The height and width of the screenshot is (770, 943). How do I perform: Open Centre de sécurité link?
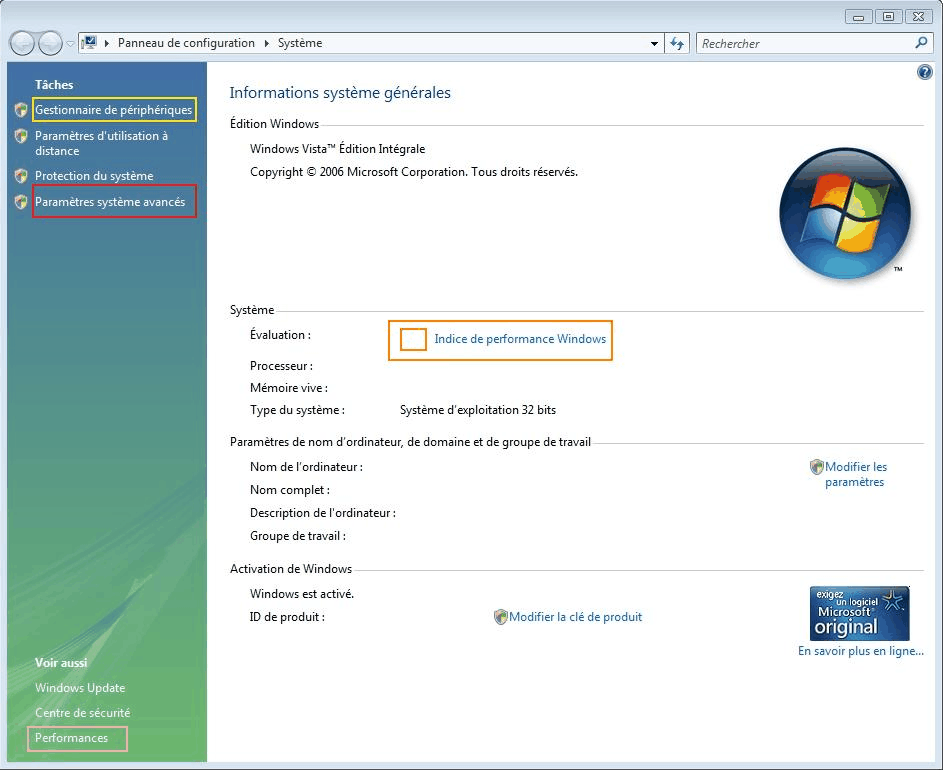click(82, 712)
